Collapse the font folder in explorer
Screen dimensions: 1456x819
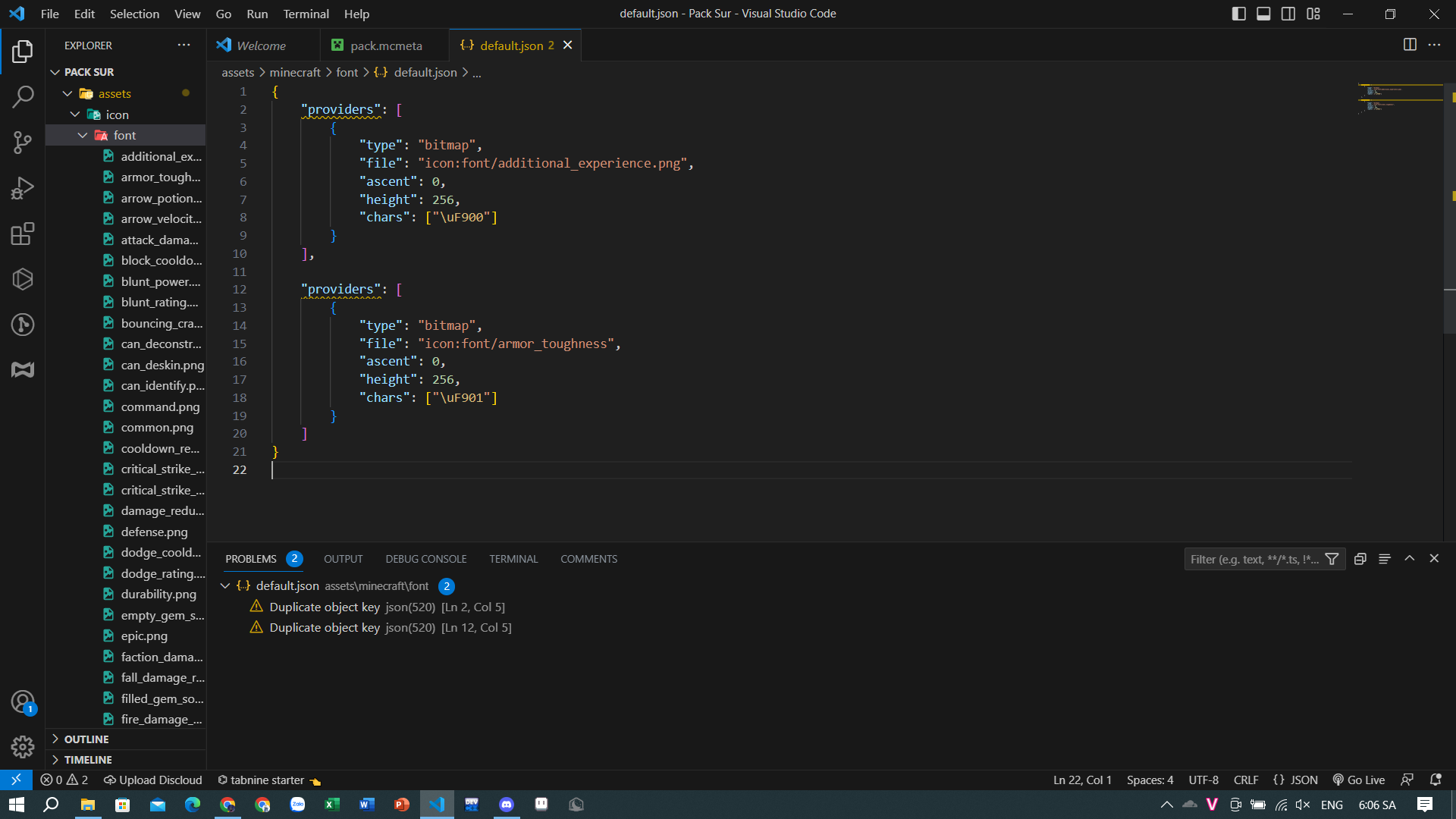coord(83,135)
